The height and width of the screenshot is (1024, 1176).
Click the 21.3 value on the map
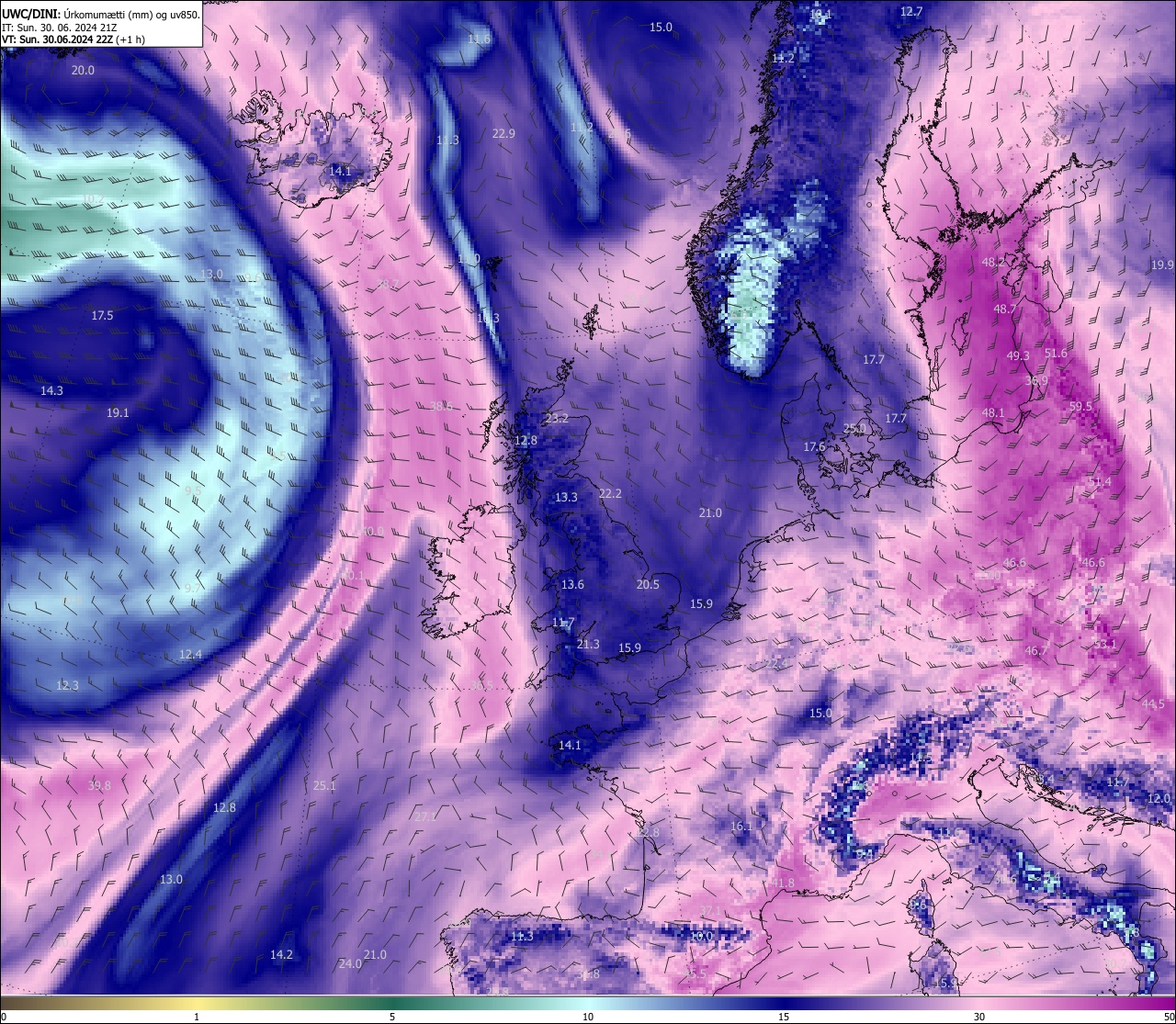coord(588,646)
